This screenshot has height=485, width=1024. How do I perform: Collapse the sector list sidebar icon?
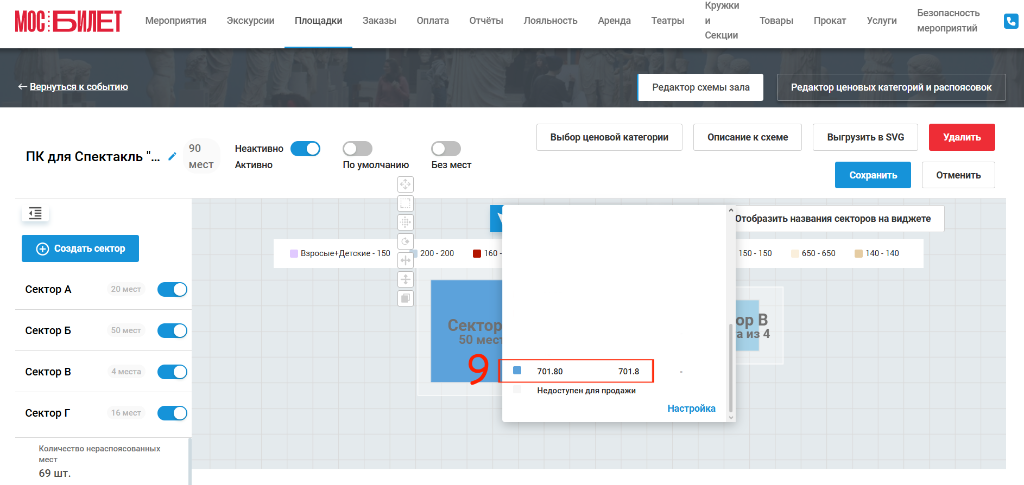(35, 213)
